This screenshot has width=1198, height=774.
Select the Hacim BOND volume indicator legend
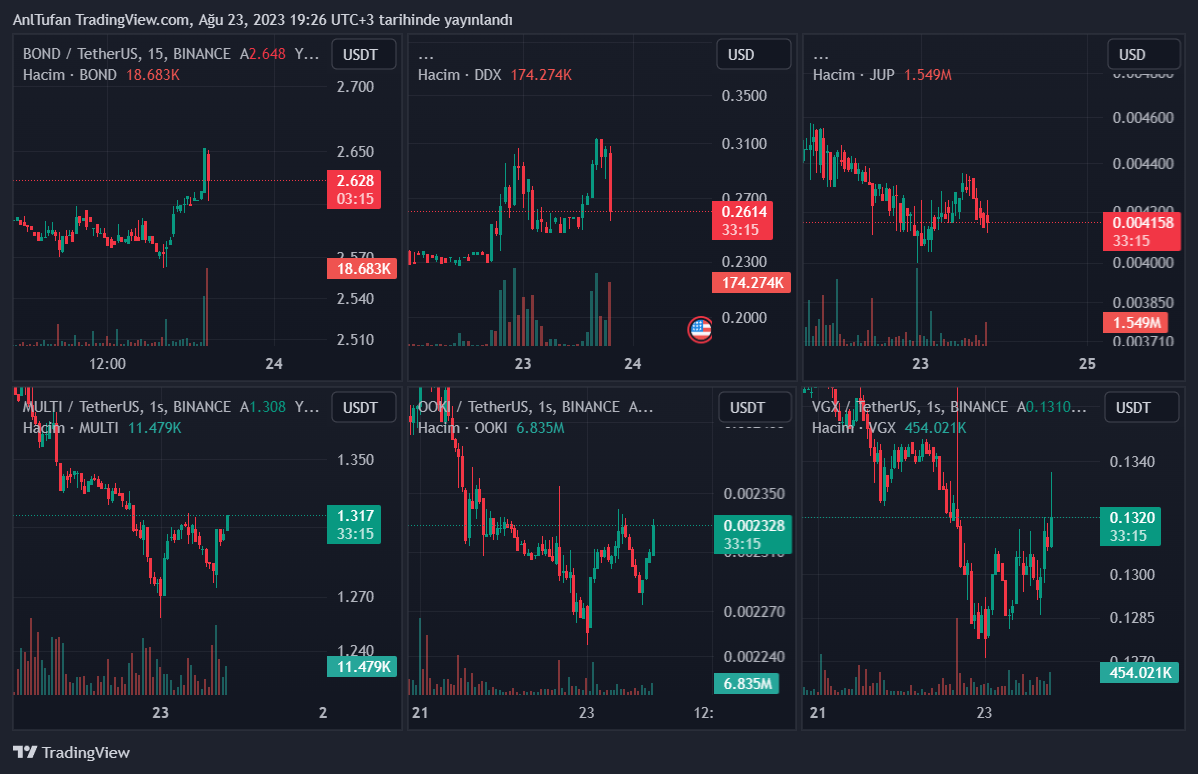coord(70,75)
